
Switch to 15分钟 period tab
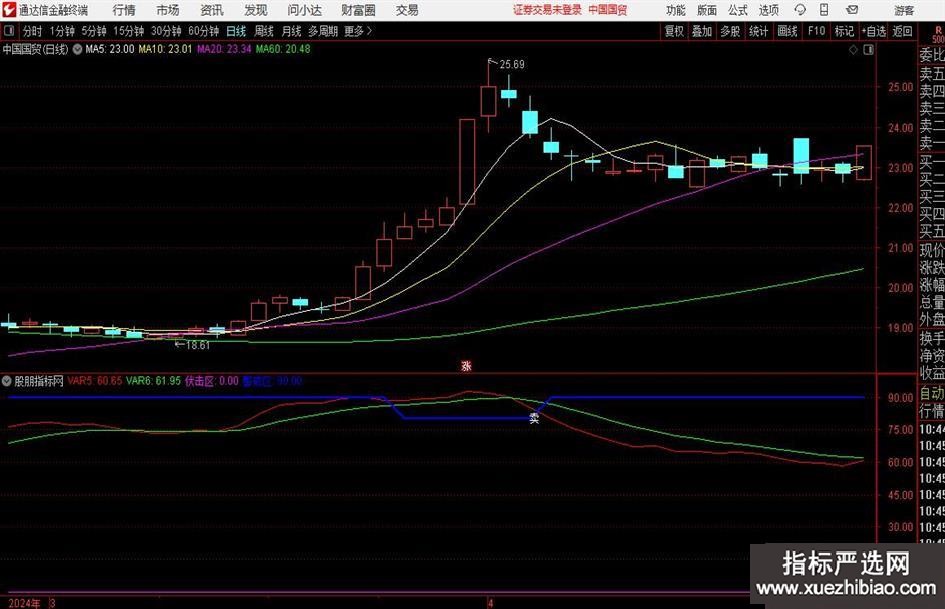[x=128, y=31]
